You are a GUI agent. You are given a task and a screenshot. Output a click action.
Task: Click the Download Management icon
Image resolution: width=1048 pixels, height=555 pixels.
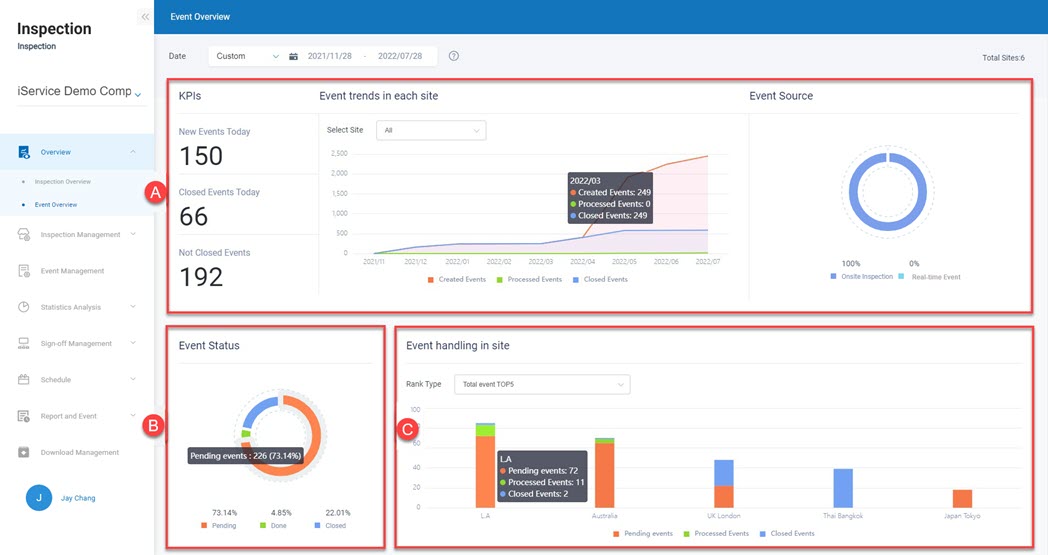tap(24, 452)
